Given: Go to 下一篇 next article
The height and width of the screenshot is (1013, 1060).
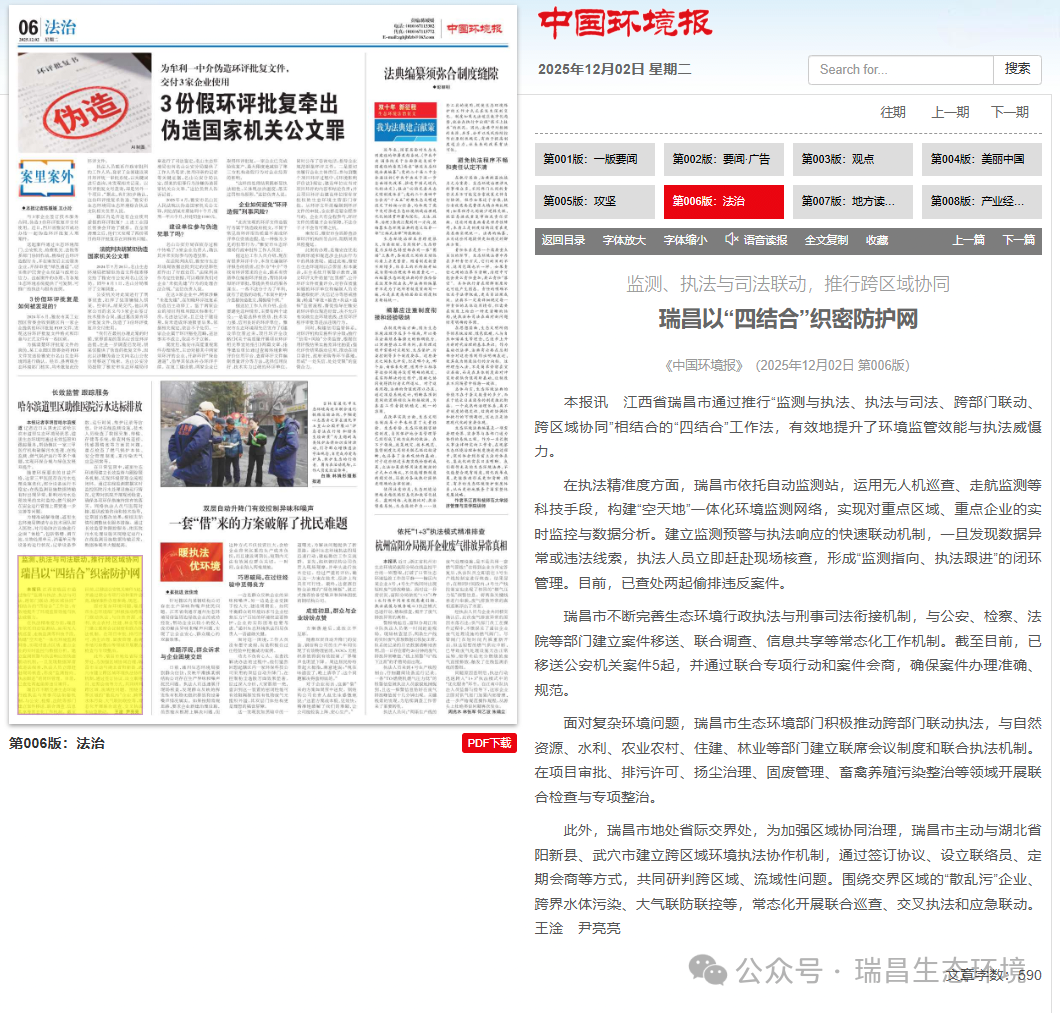Looking at the screenshot, I should pos(1018,240).
